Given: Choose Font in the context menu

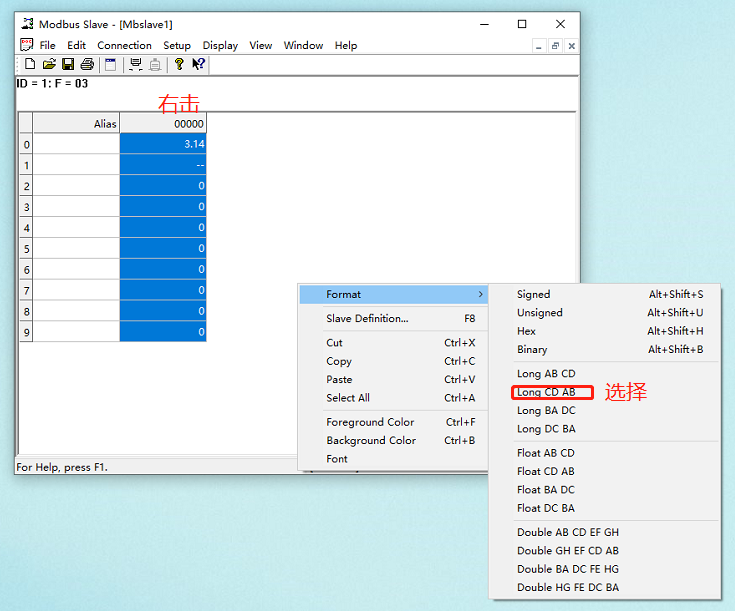Looking at the screenshot, I should click(x=393, y=459).
